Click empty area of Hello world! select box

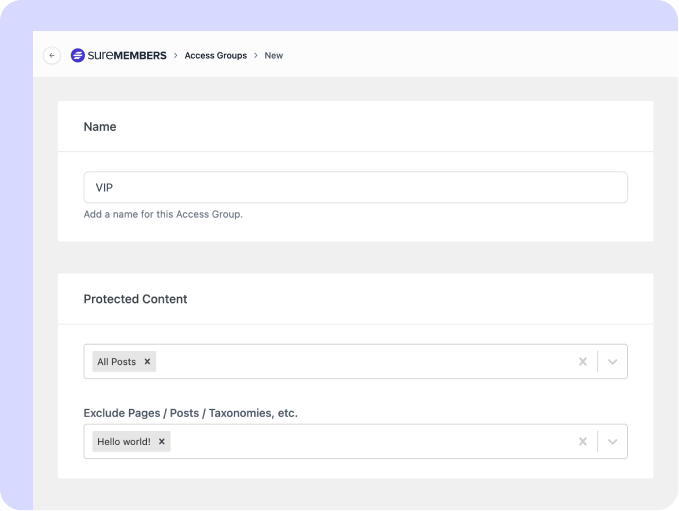coord(372,442)
